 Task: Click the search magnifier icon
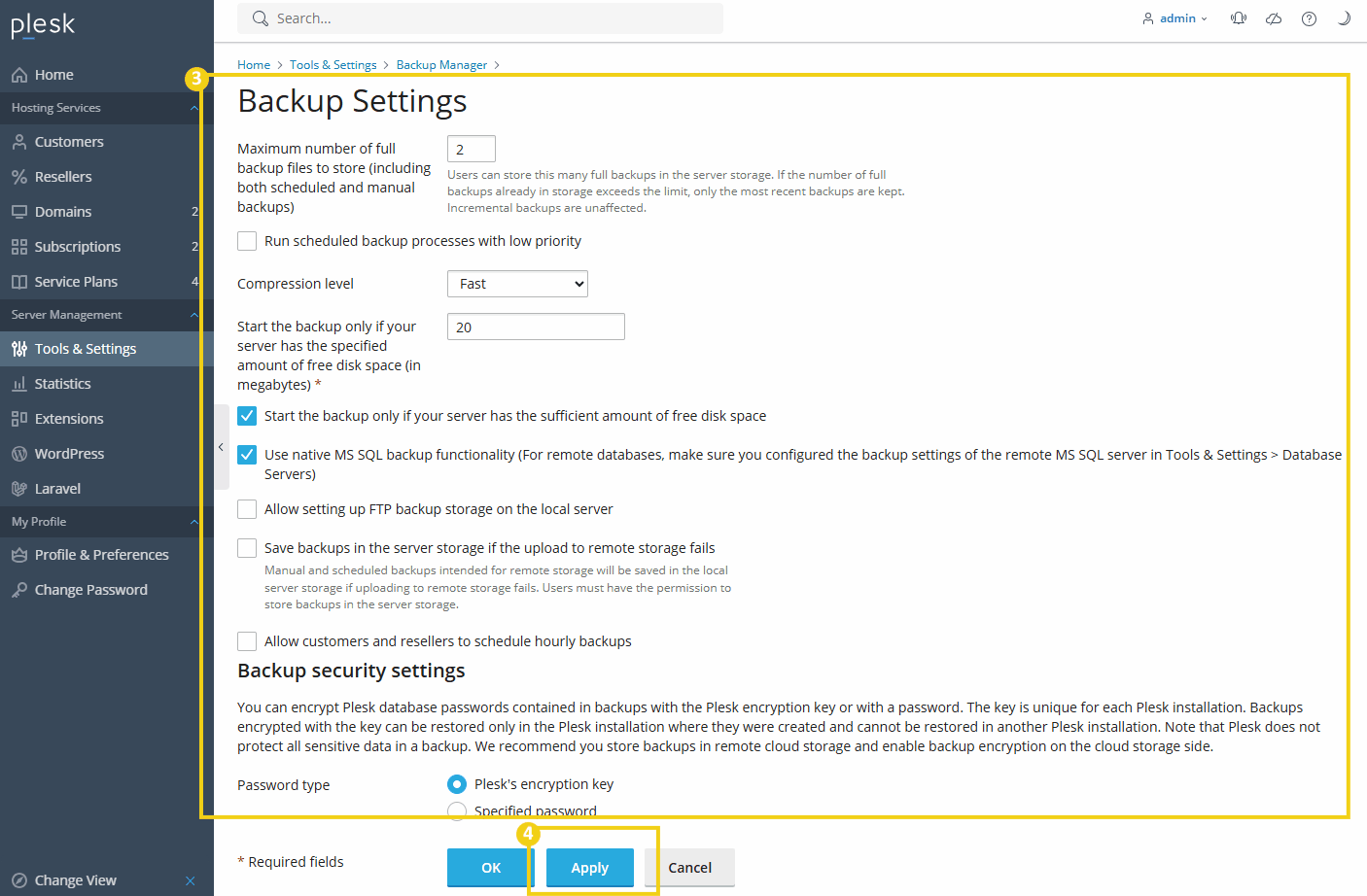[x=261, y=18]
